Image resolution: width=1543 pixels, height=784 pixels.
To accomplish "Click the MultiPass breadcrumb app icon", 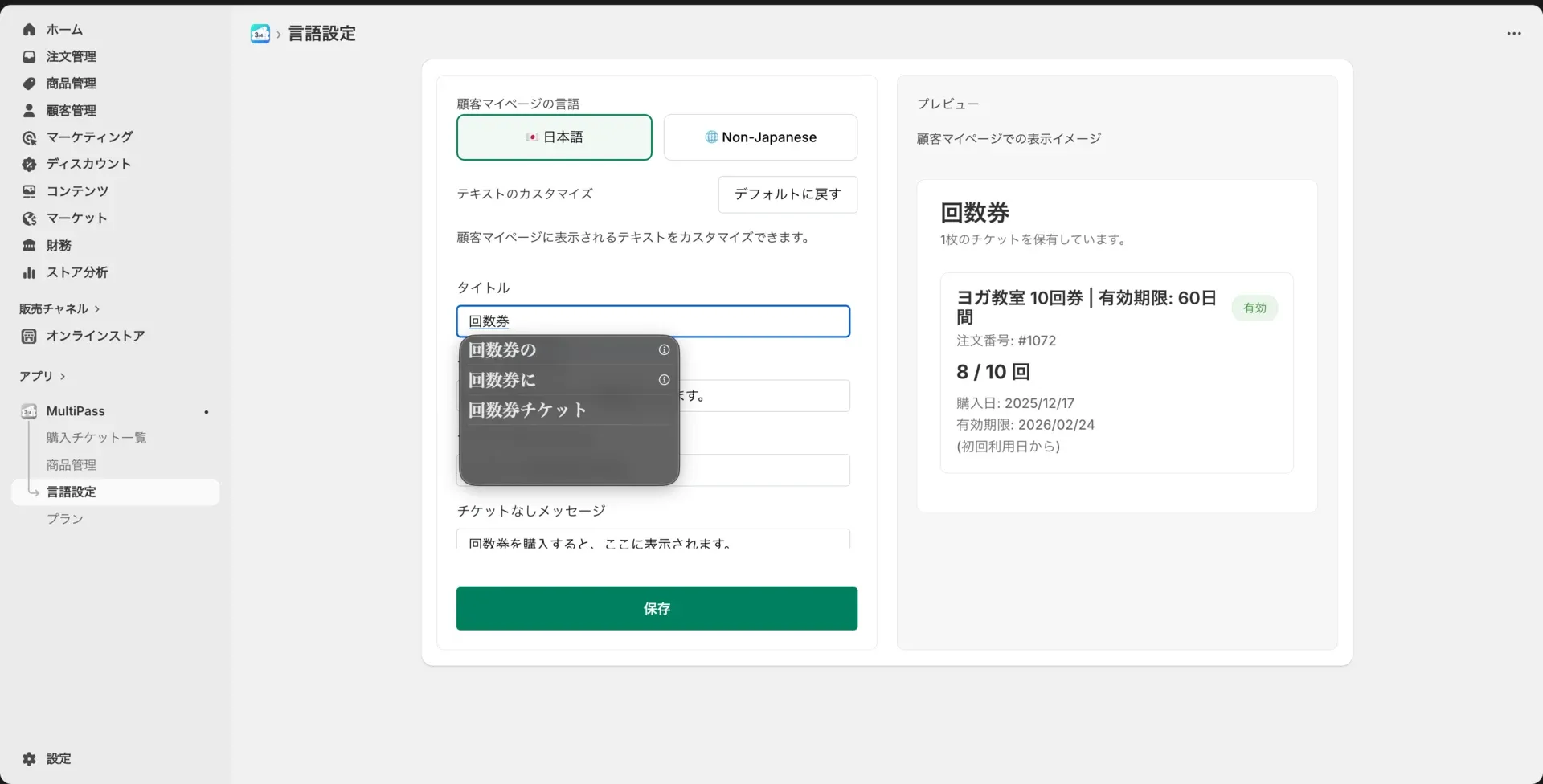I will click(260, 34).
